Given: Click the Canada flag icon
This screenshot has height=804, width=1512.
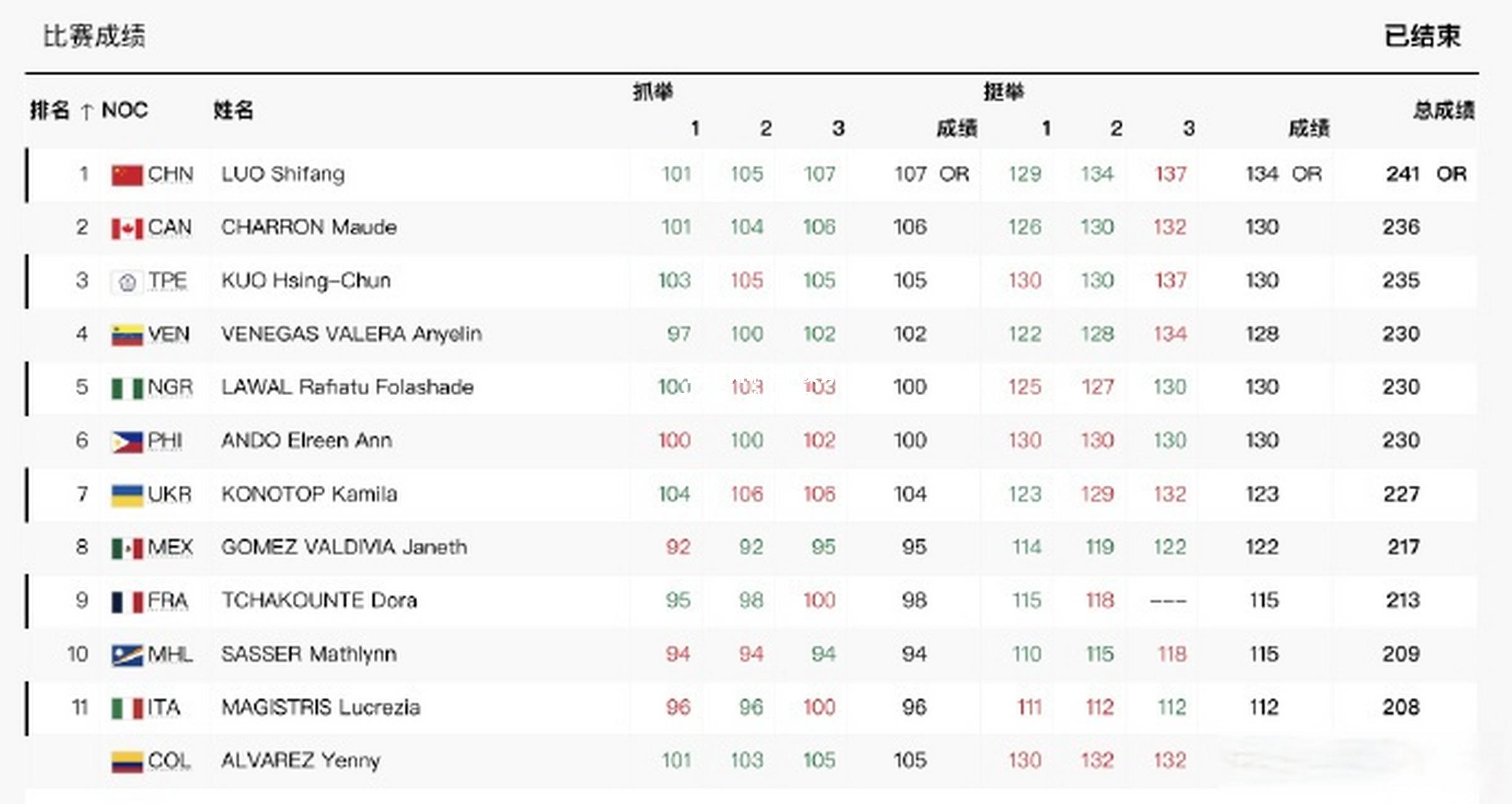Looking at the screenshot, I should tap(127, 228).
